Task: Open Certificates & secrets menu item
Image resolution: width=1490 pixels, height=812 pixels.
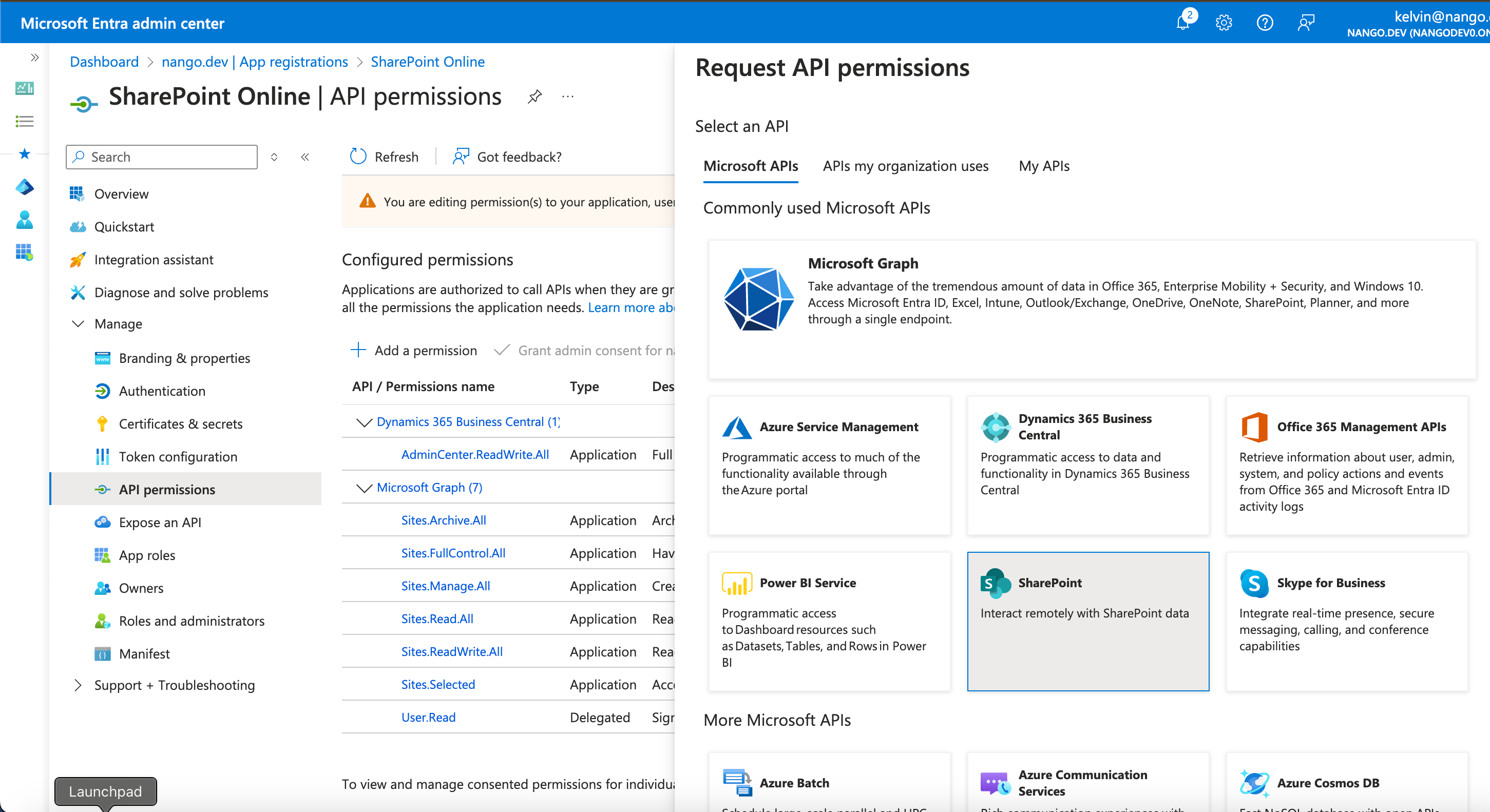Action: (x=180, y=423)
